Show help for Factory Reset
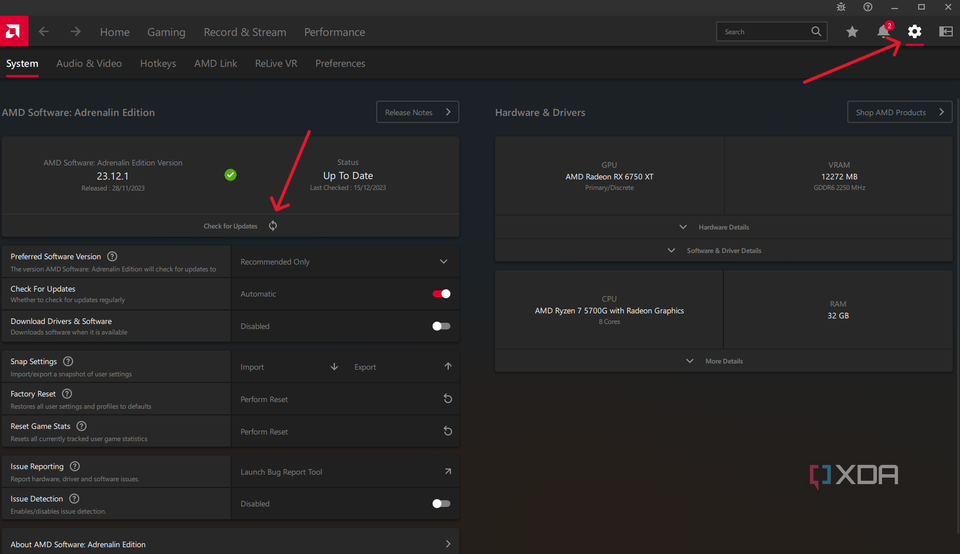960x554 pixels. (67, 394)
